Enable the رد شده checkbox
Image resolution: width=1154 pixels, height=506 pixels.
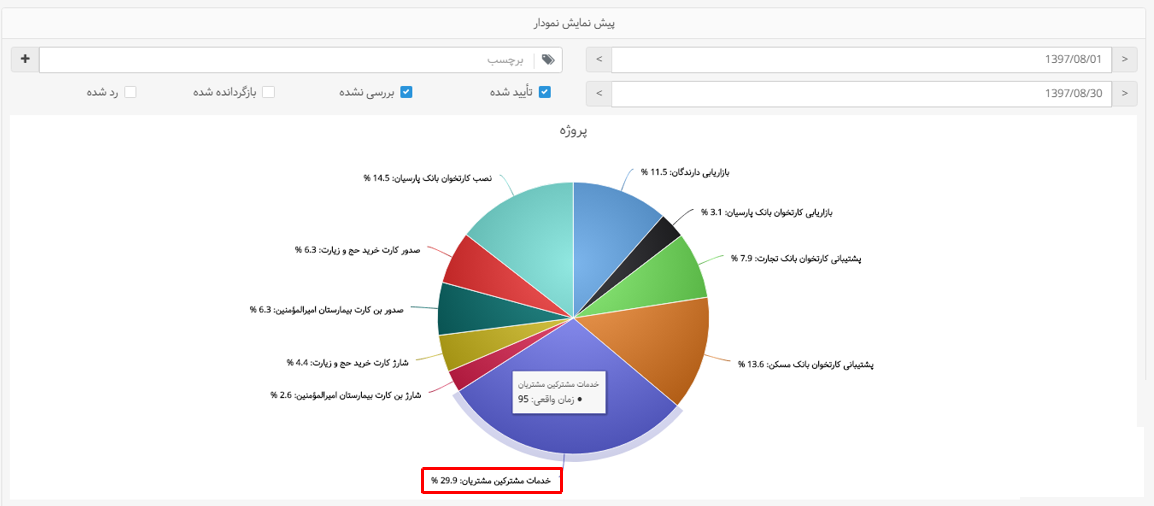point(130,92)
